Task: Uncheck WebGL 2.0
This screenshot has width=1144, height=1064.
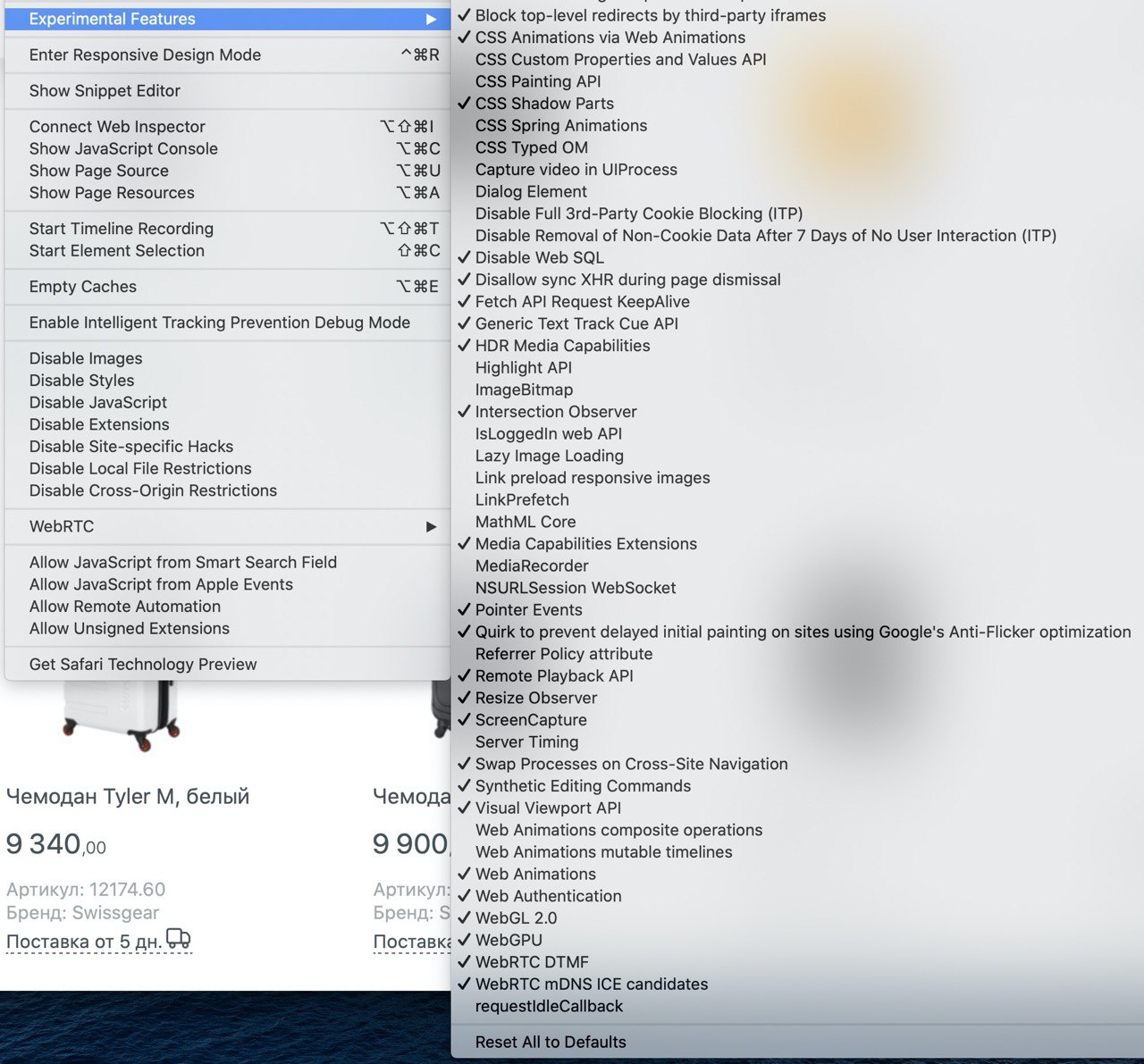Action: 797,918
